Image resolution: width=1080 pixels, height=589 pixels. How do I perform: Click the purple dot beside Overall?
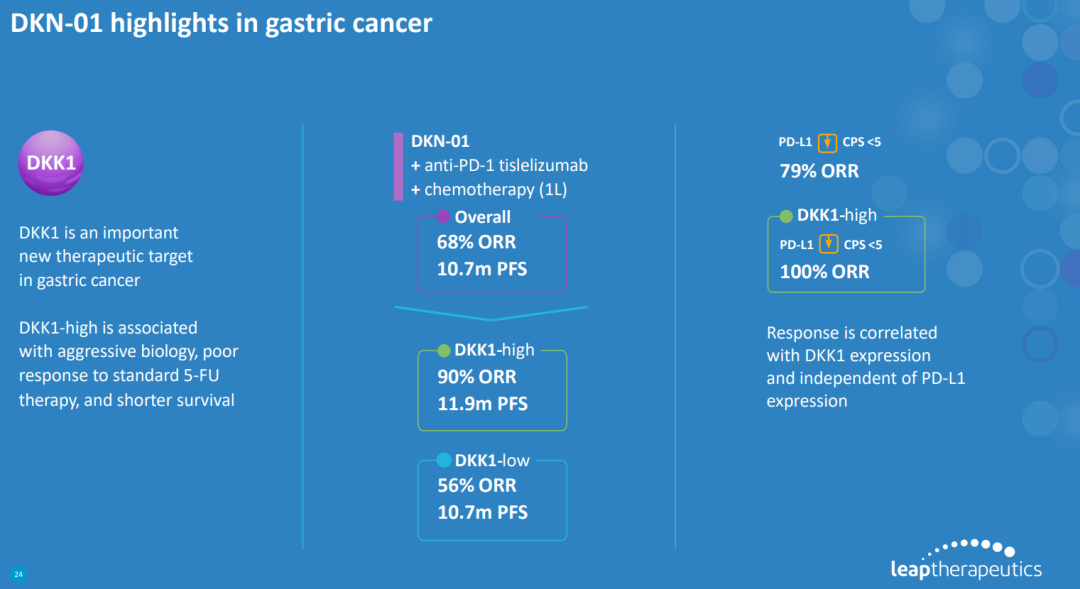click(444, 216)
